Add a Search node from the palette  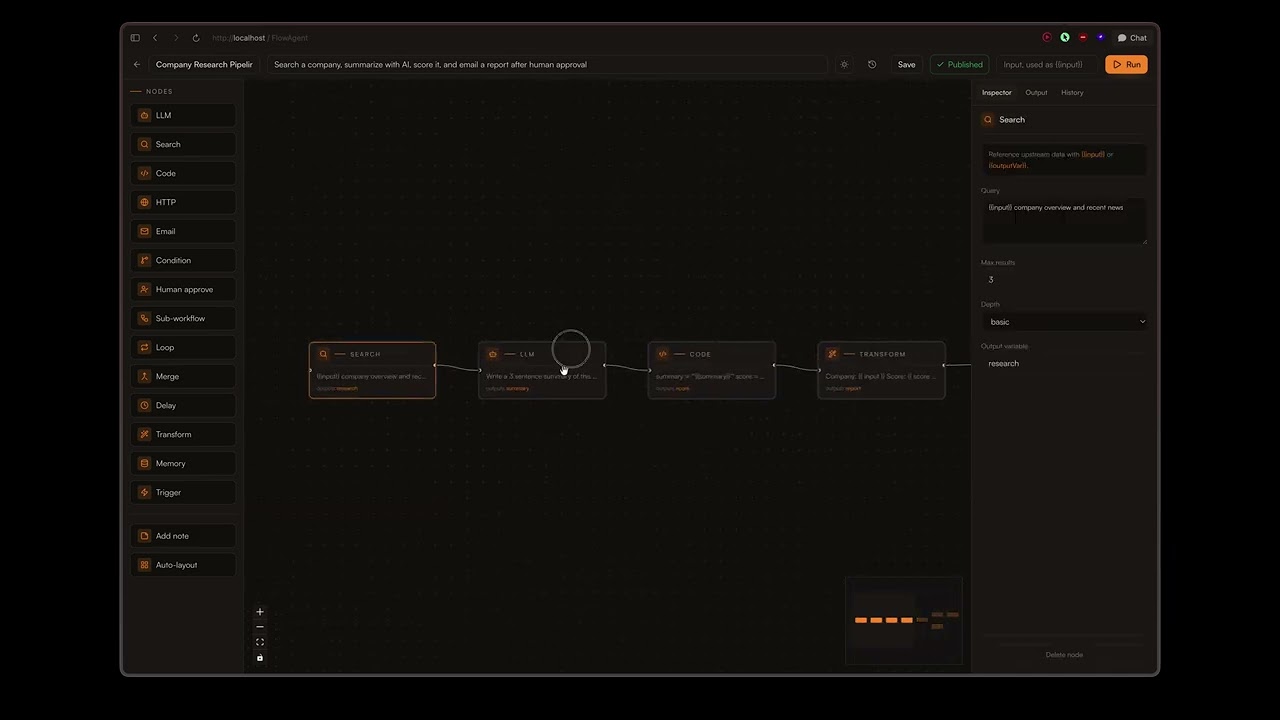183,144
